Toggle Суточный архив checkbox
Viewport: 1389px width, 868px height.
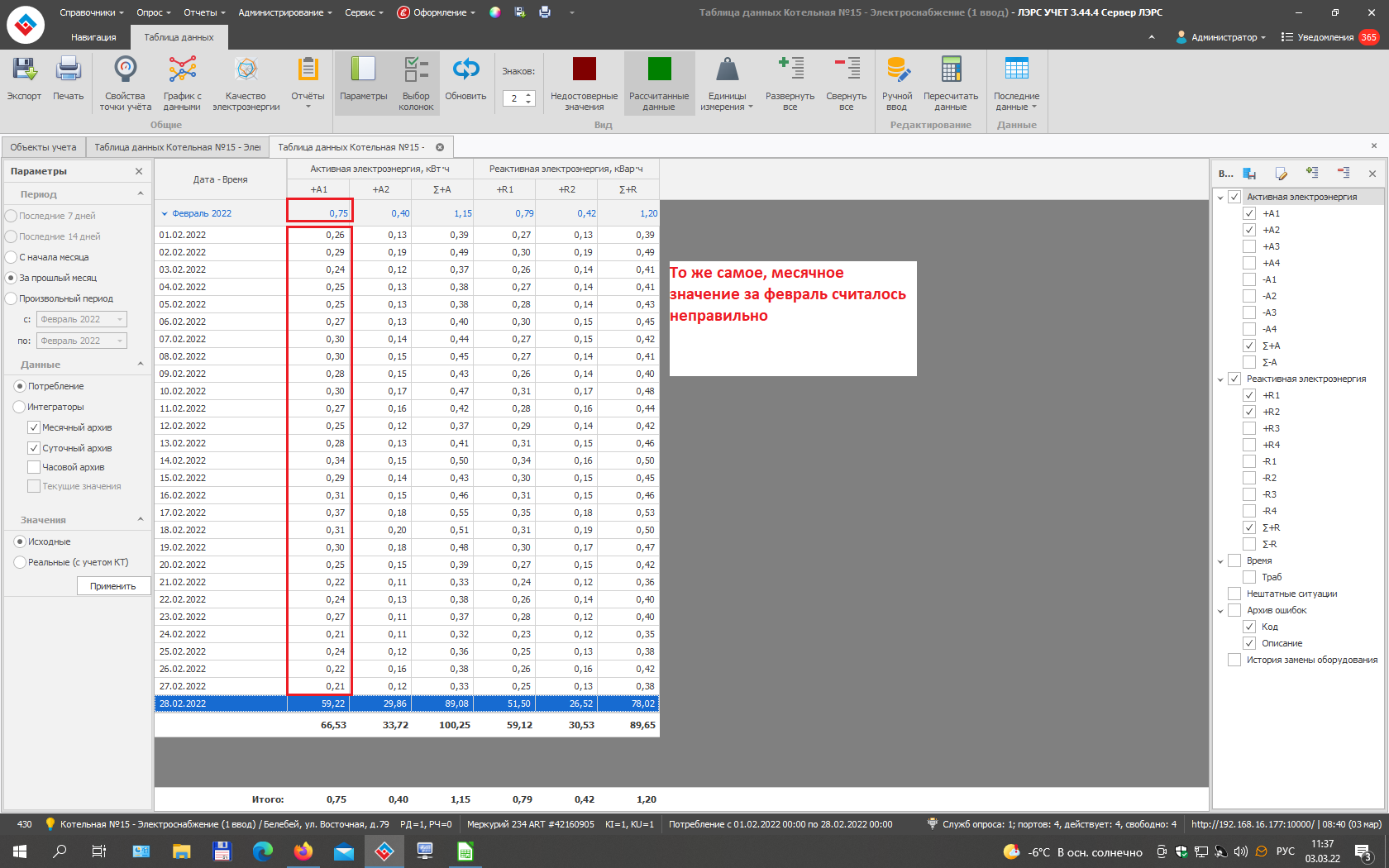pyautogui.click(x=34, y=448)
